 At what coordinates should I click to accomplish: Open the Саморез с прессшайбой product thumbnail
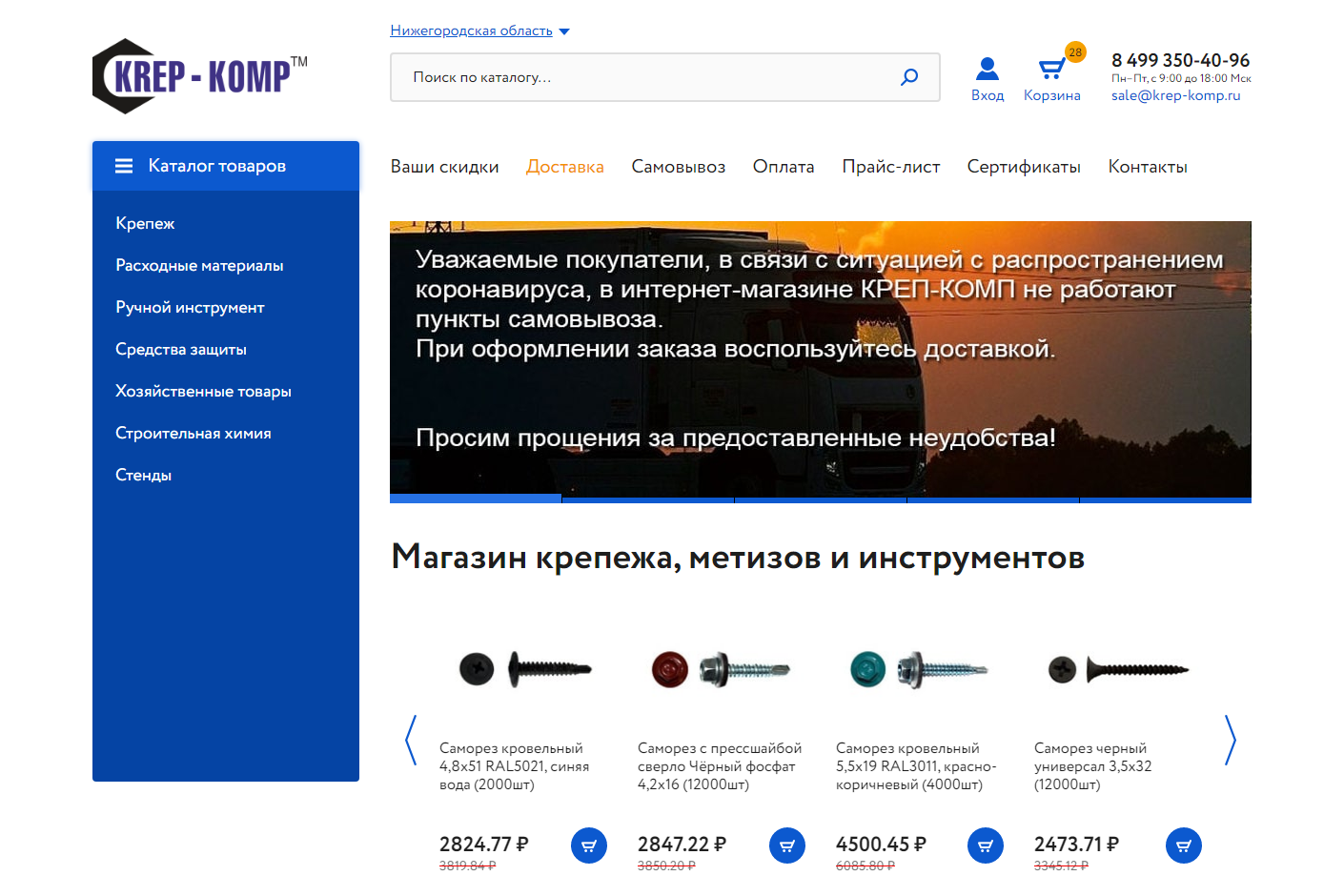(x=720, y=668)
